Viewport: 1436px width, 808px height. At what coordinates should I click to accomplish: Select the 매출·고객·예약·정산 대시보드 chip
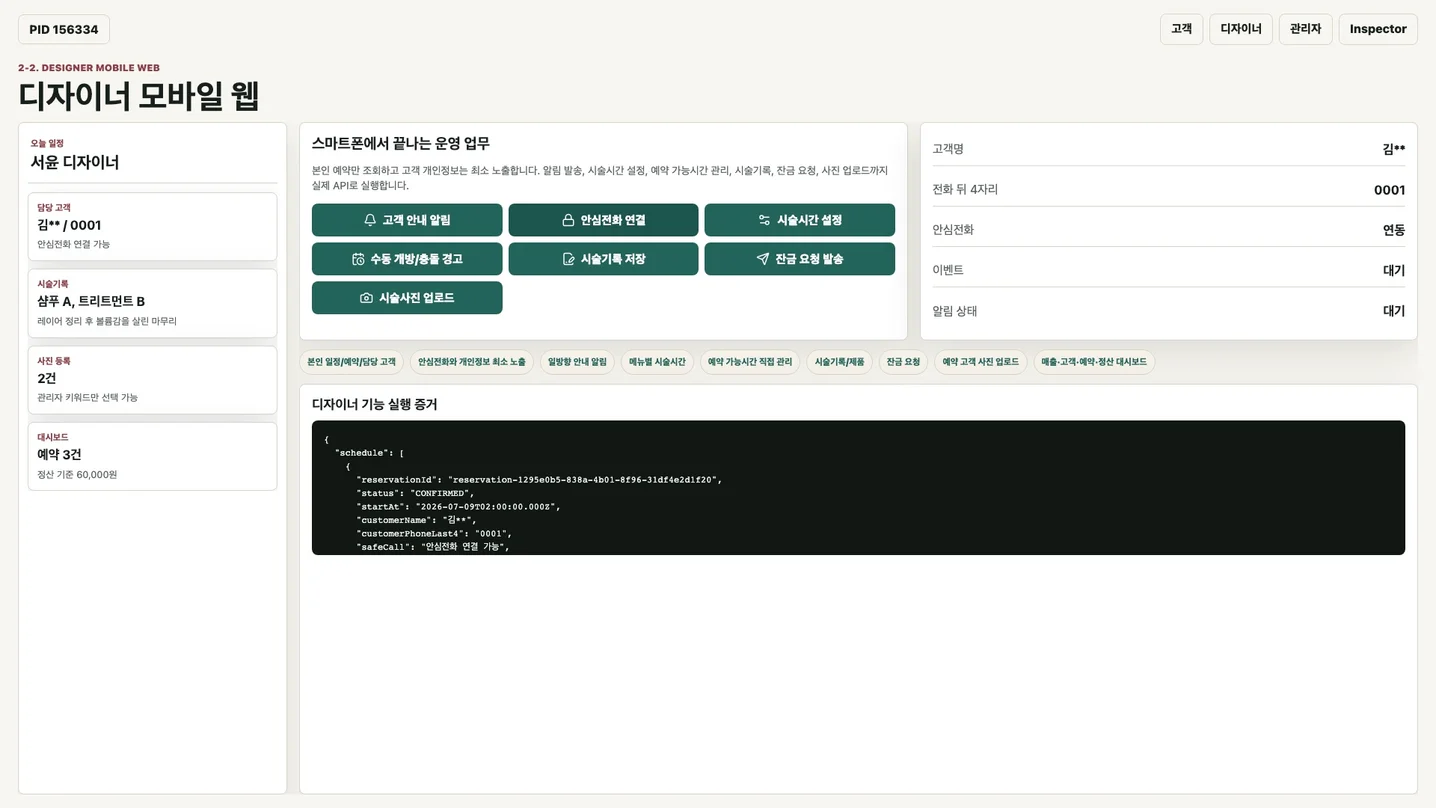[1094, 362]
